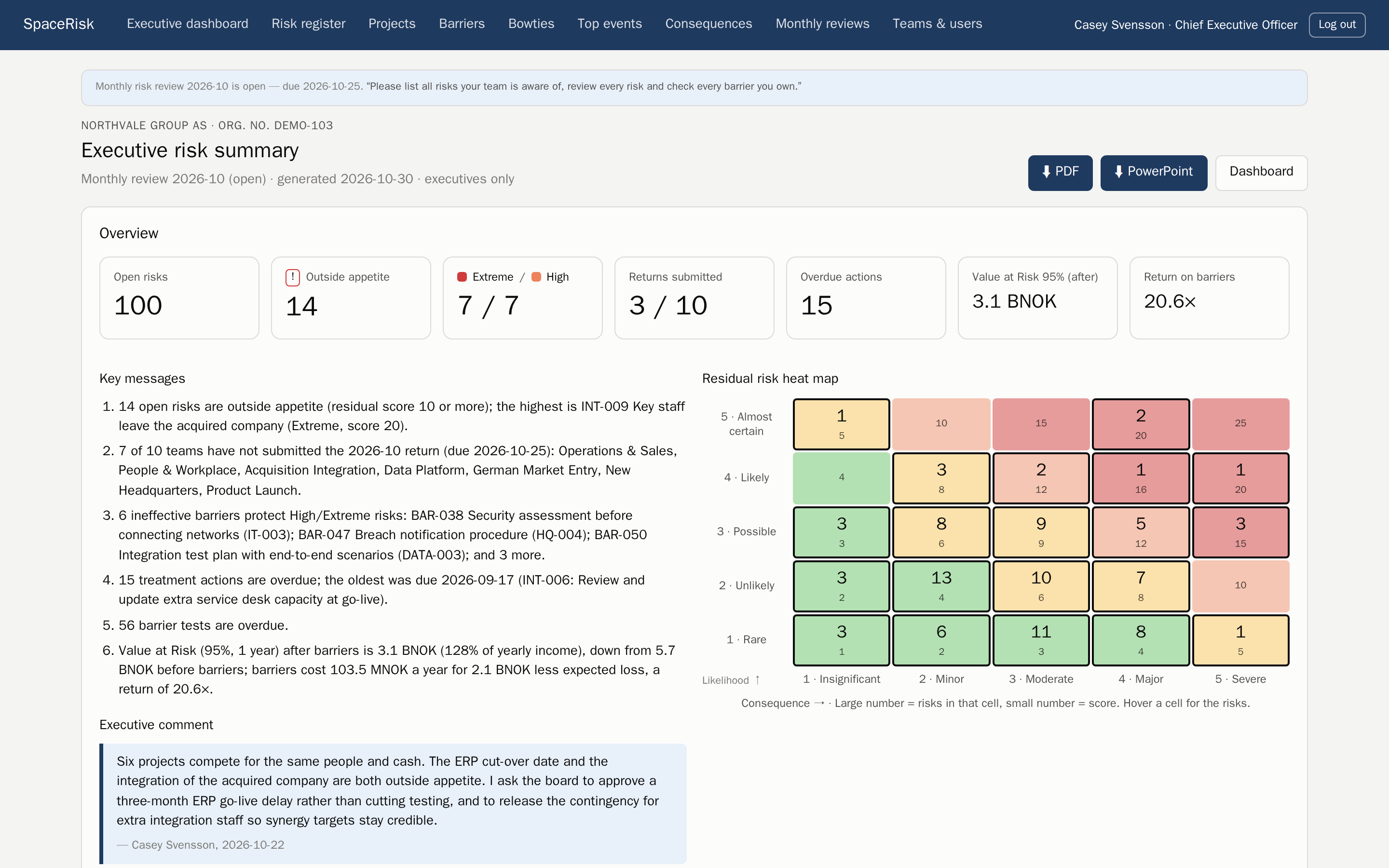
Task: Open the SpaceRisk home logo
Action: click(58, 24)
